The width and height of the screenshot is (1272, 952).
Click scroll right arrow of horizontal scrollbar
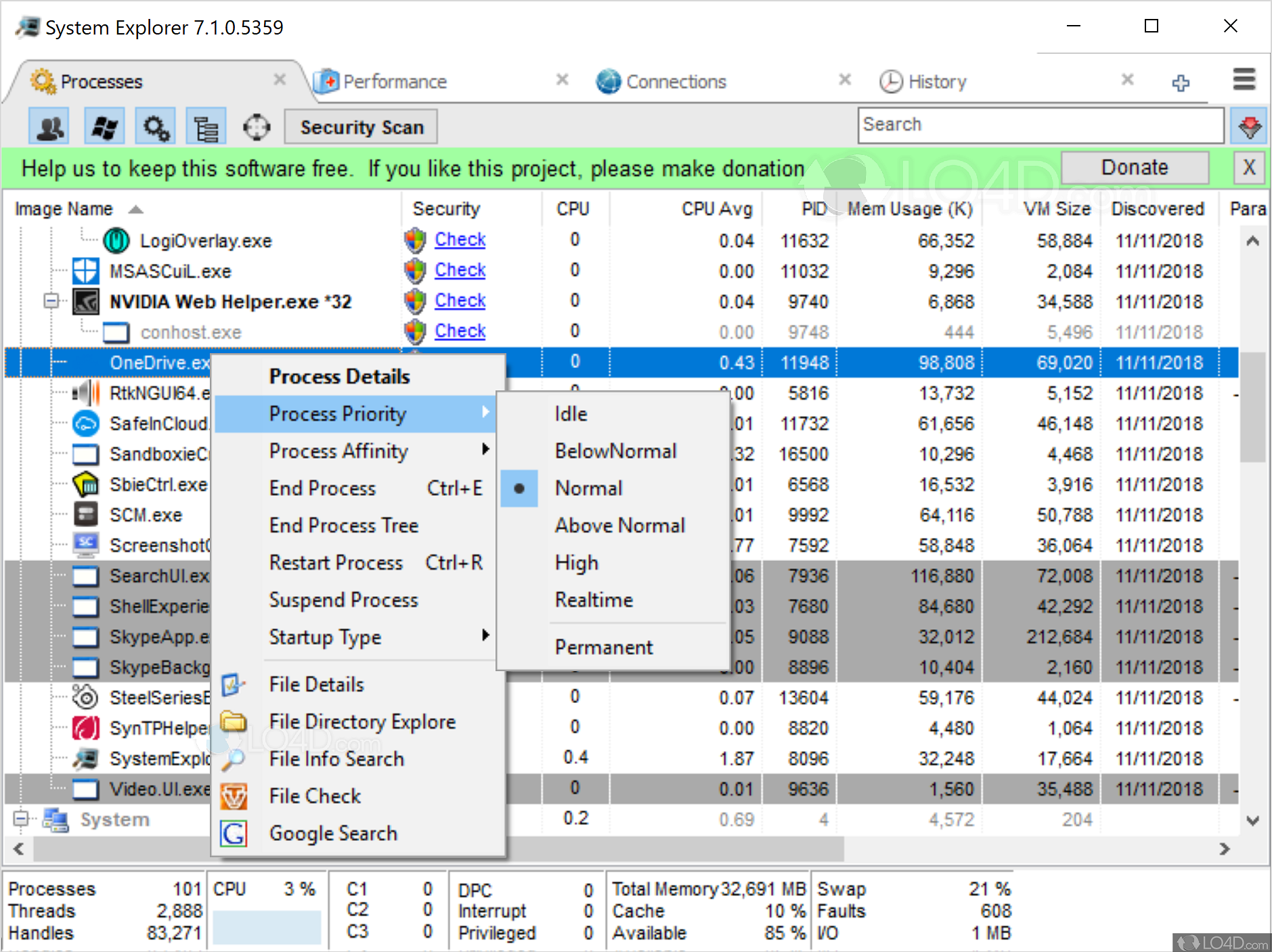[1224, 848]
